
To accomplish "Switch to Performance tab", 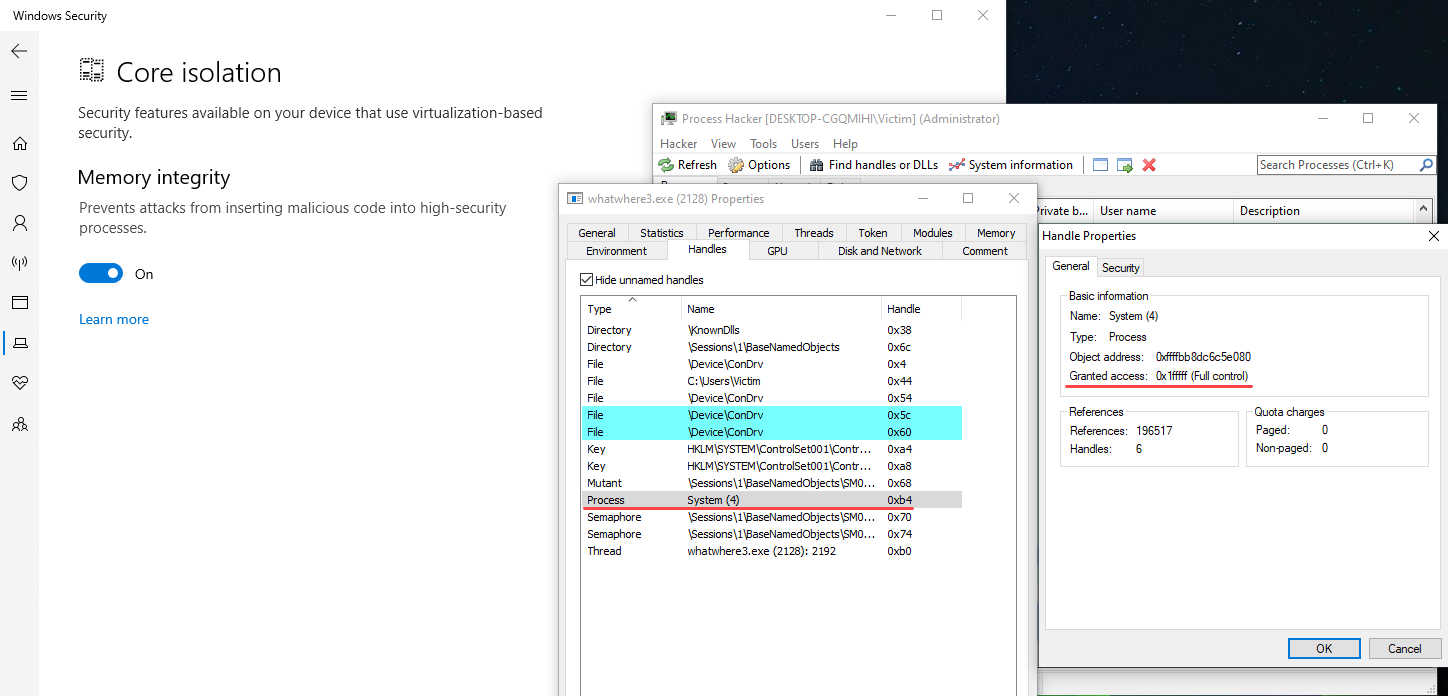I will (x=739, y=233).
